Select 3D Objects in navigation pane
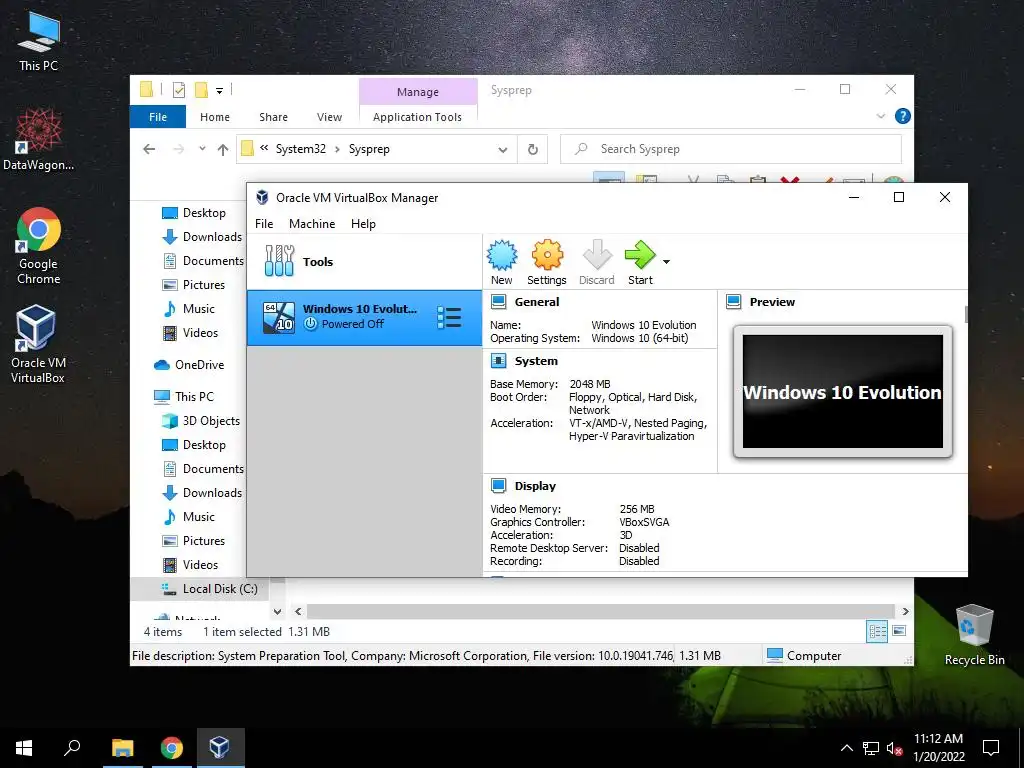The image size is (1024, 768). 201,421
